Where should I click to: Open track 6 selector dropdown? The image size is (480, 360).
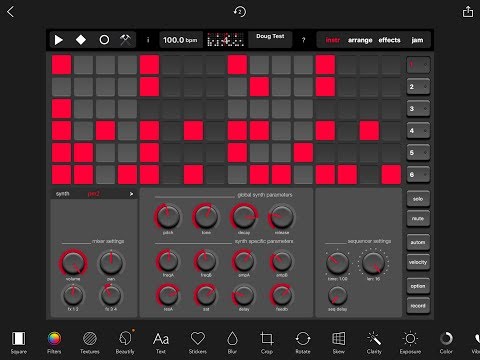[x=418, y=175]
